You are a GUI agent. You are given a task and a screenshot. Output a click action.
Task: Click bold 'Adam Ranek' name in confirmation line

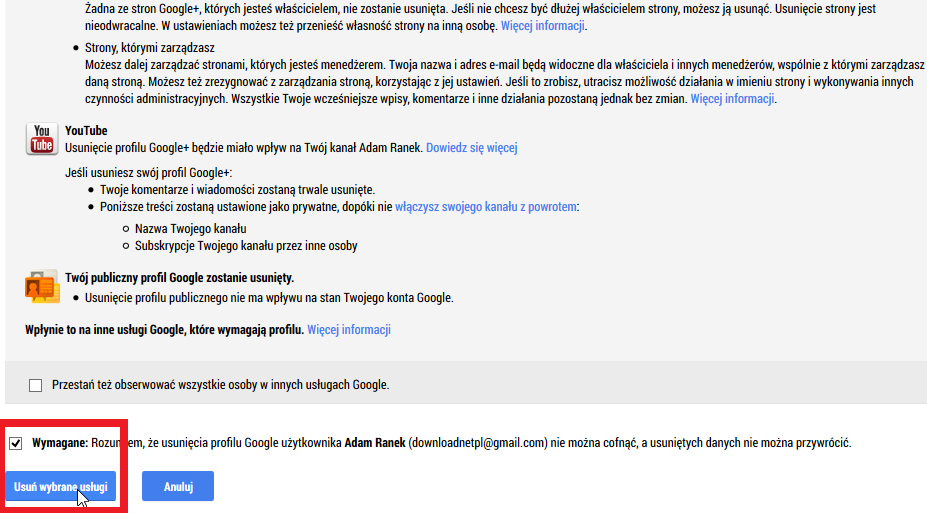pos(375,443)
